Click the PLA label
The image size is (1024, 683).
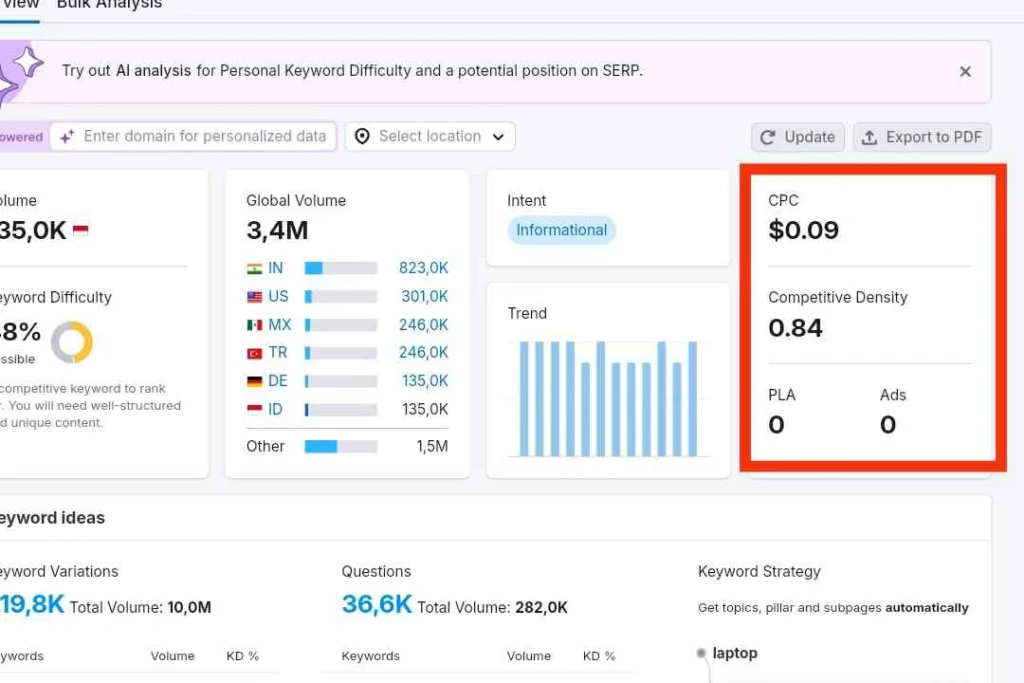pyautogui.click(x=782, y=395)
